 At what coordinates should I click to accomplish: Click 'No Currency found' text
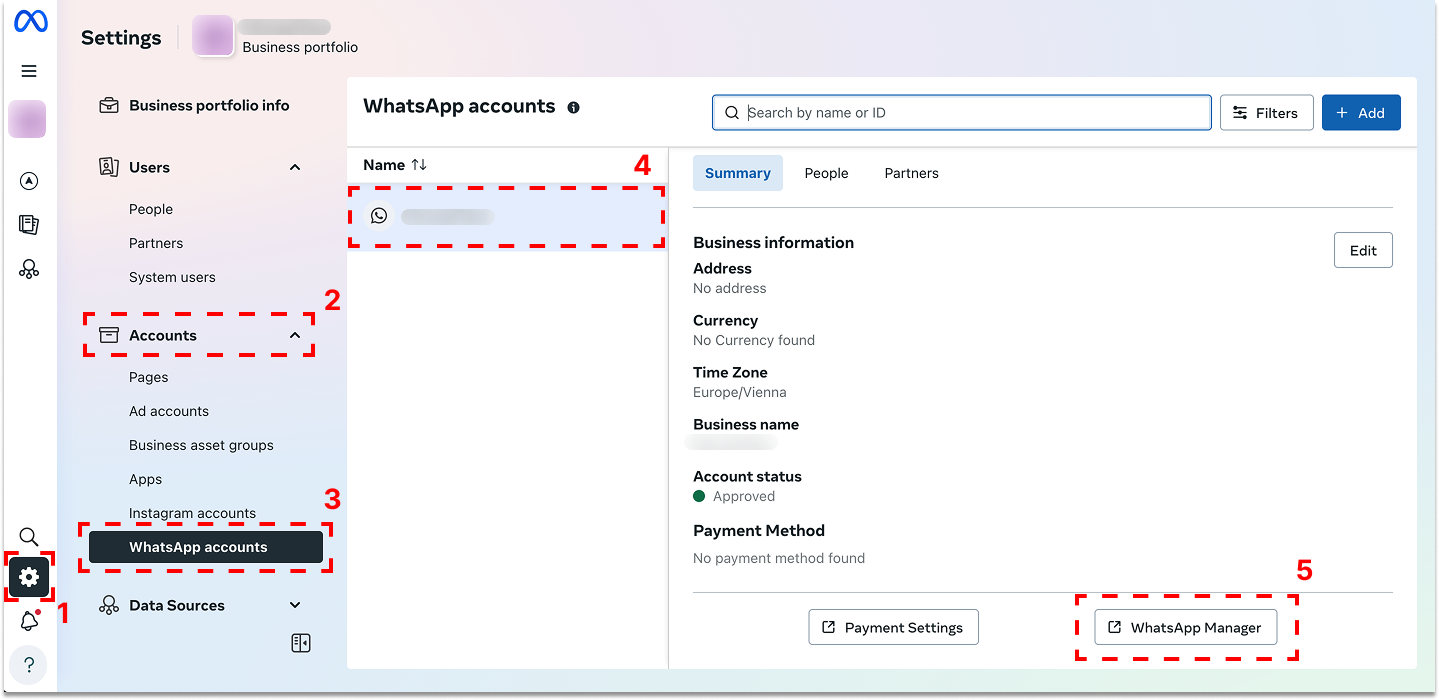click(x=754, y=340)
